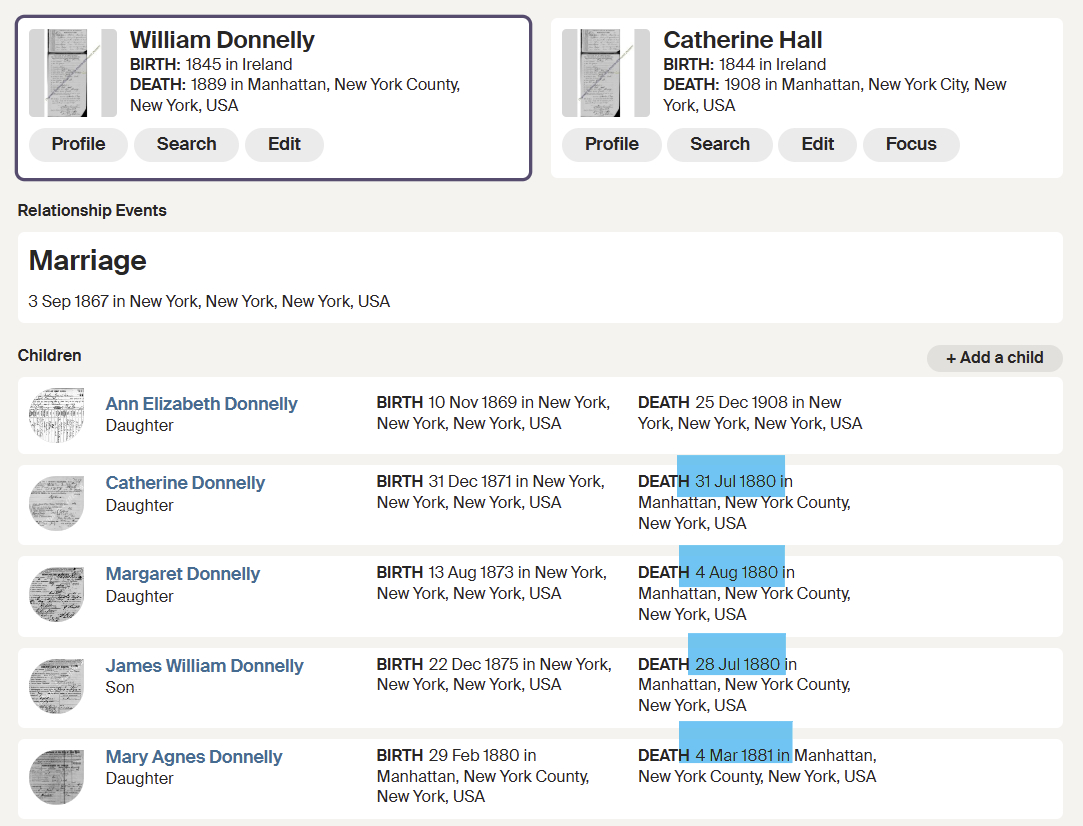The image size is (1083, 826).
Task: Edit Catherine Hall's details
Action: click(x=817, y=144)
